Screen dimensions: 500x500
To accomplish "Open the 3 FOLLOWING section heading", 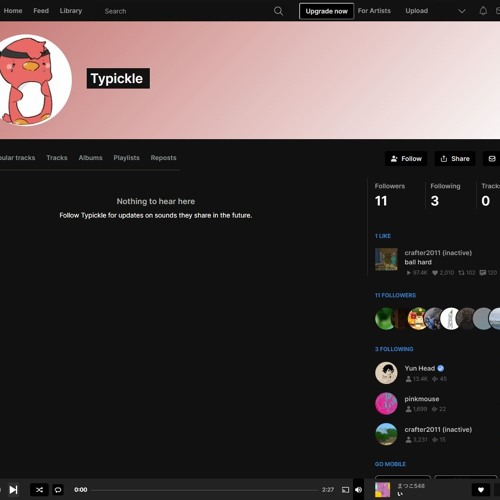I will click(394, 349).
